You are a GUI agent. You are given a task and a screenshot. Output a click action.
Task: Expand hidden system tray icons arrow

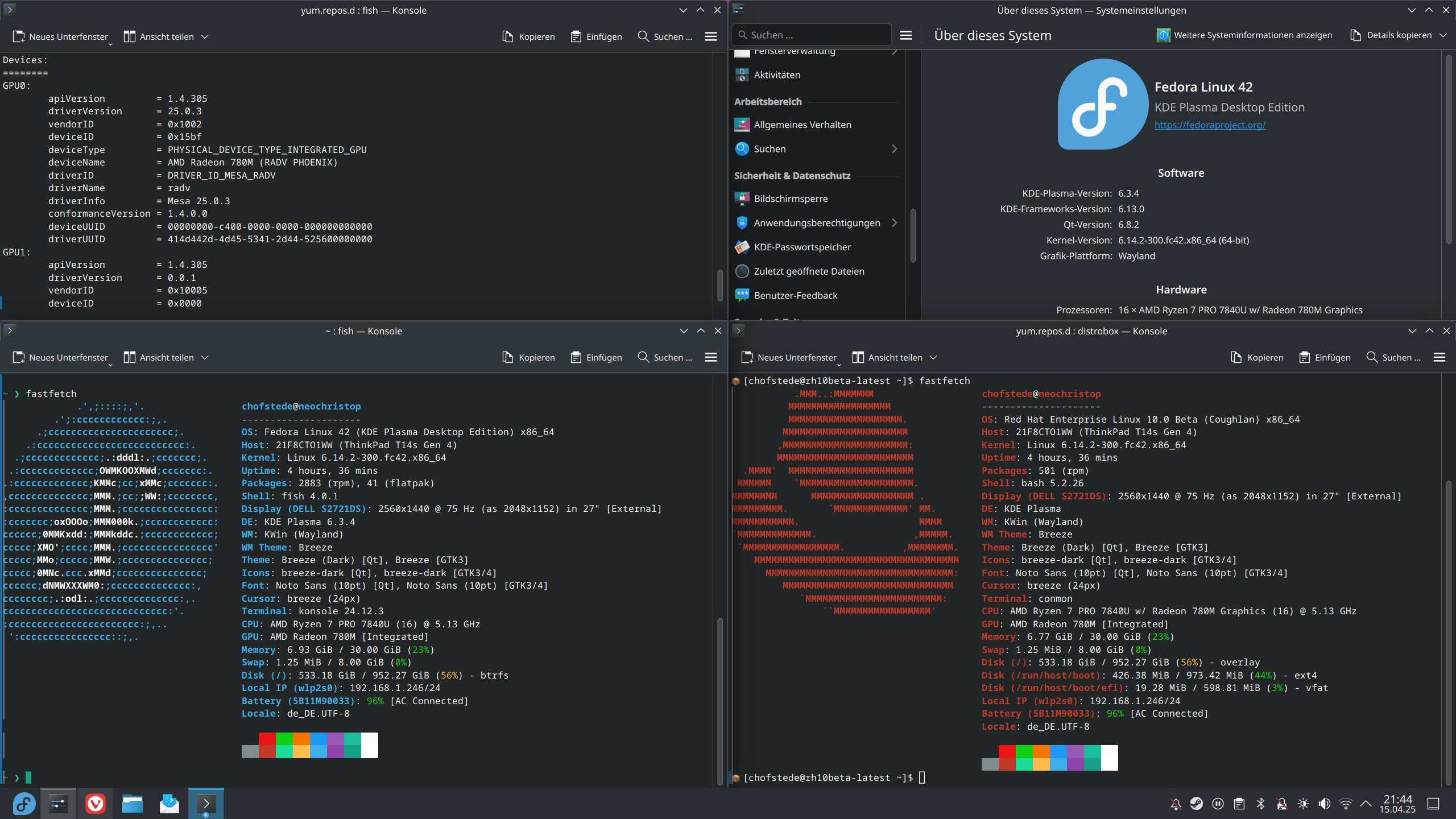[x=1366, y=804]
